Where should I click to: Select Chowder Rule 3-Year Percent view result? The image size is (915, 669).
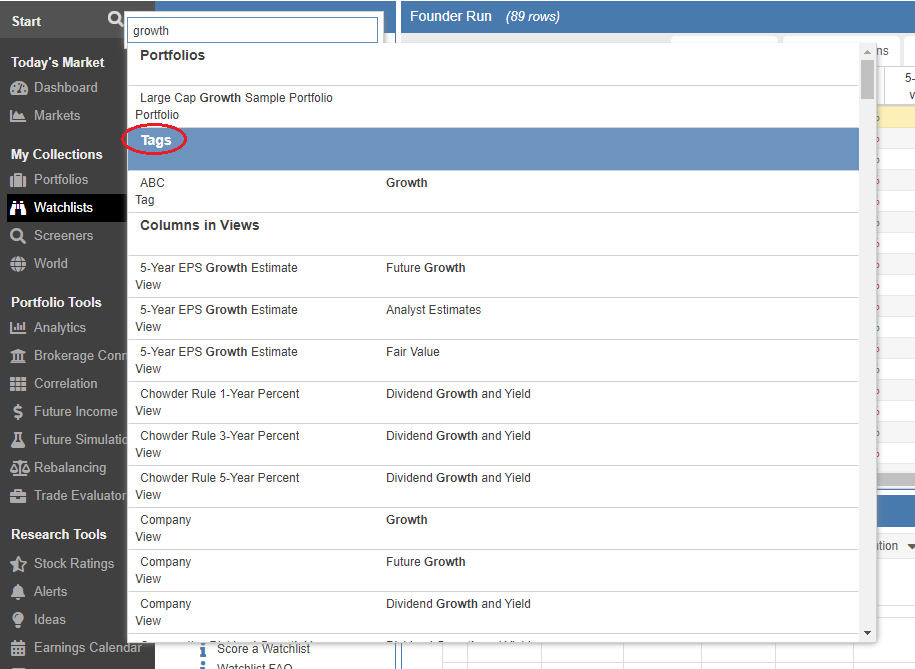[x=220, y=436]
